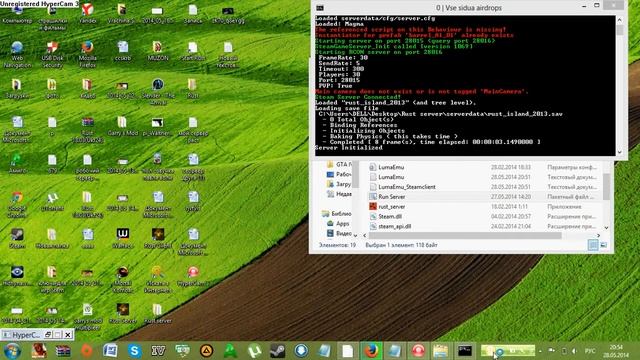Maximize the server console window
Viewport: 640px width, 360px height.
597,6
